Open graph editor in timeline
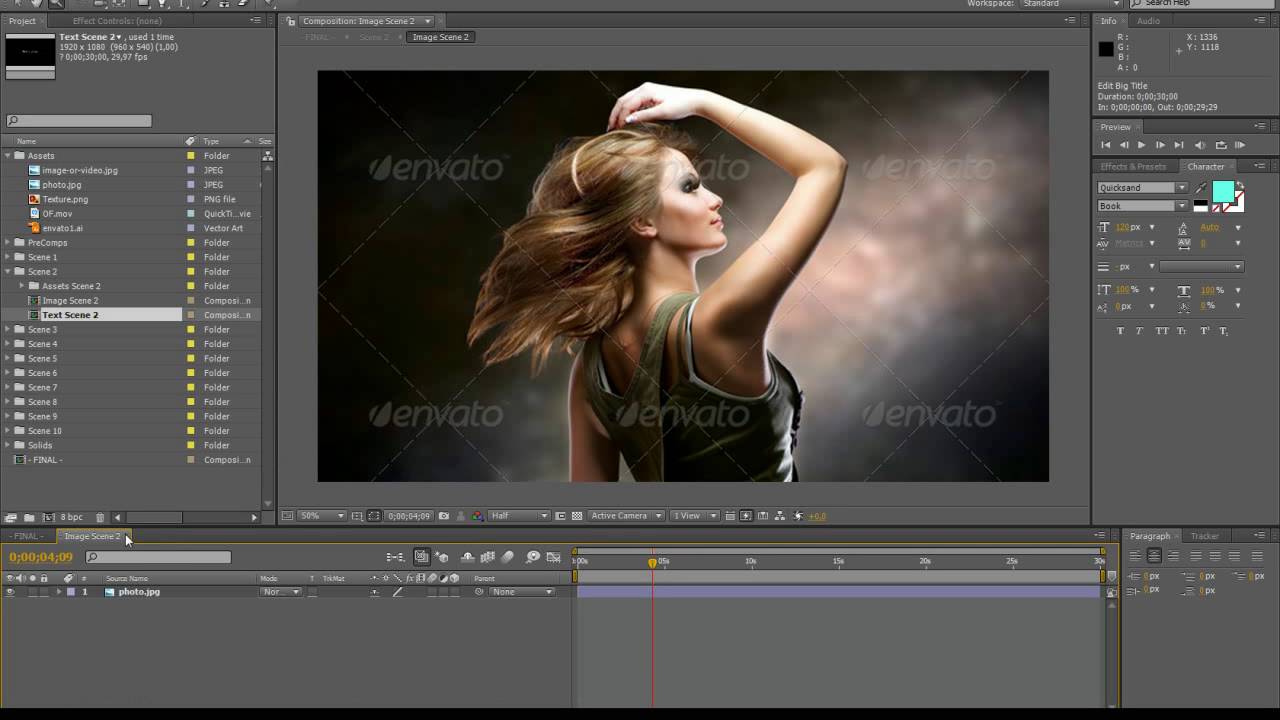 pos(553,557)
